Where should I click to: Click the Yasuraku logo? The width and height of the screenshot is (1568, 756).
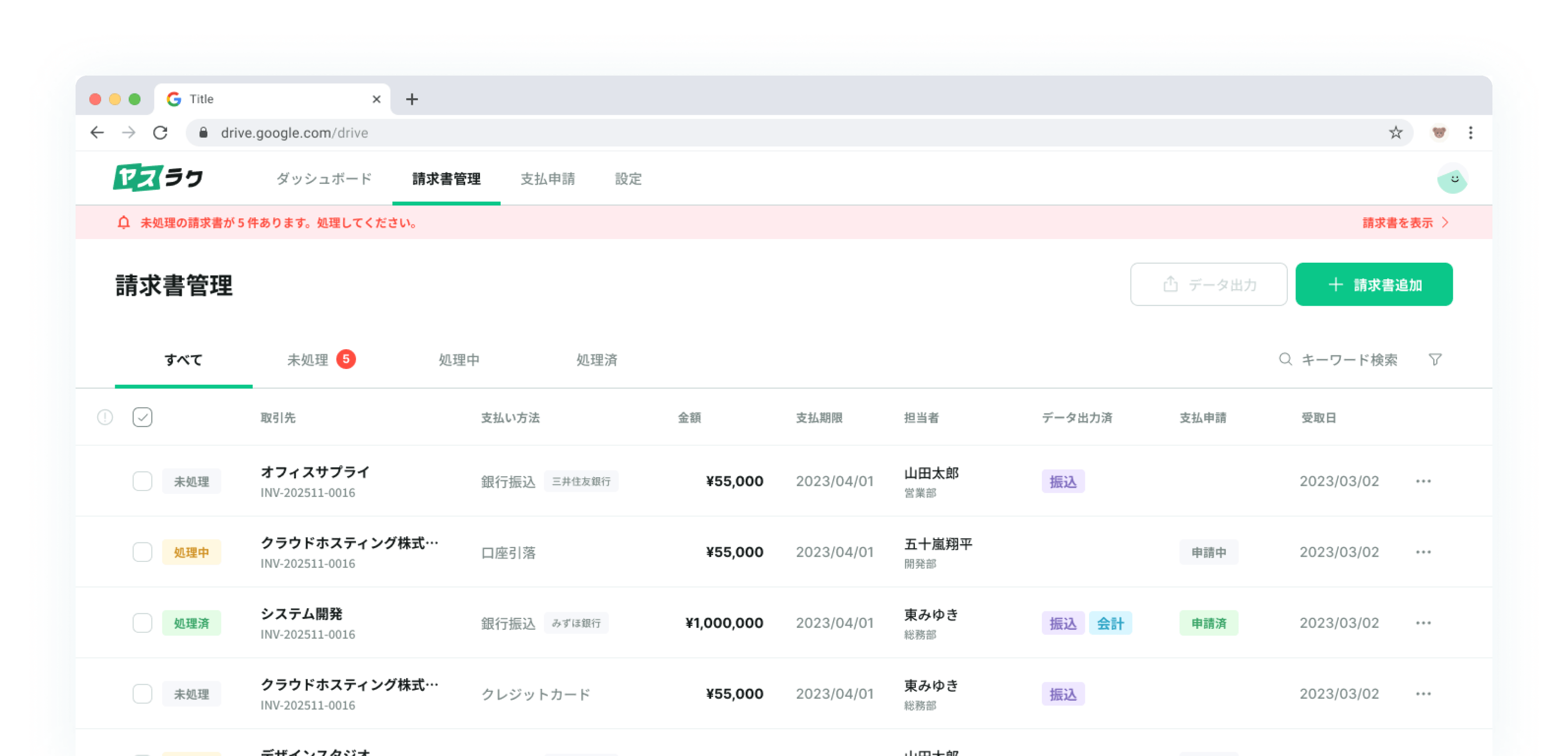[x=158, y=178]
